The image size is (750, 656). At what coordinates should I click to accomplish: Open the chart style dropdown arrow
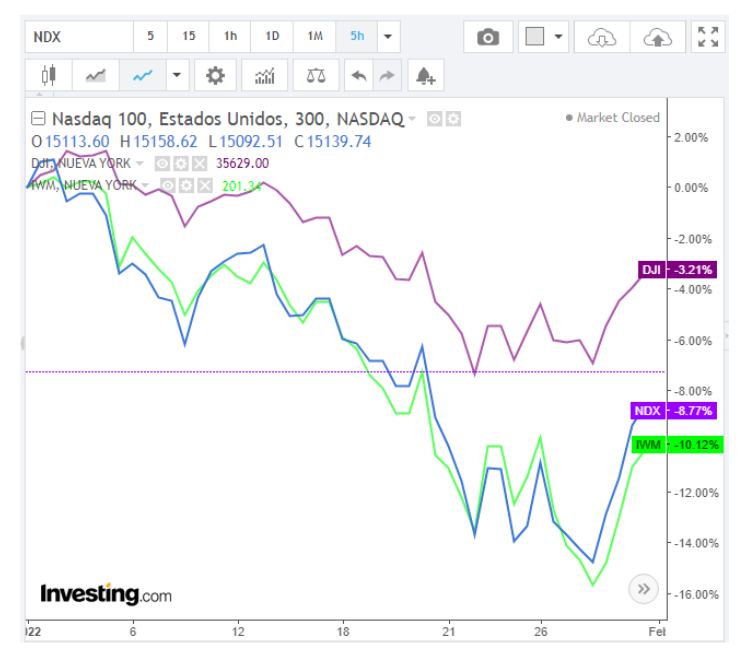point(177,75)
